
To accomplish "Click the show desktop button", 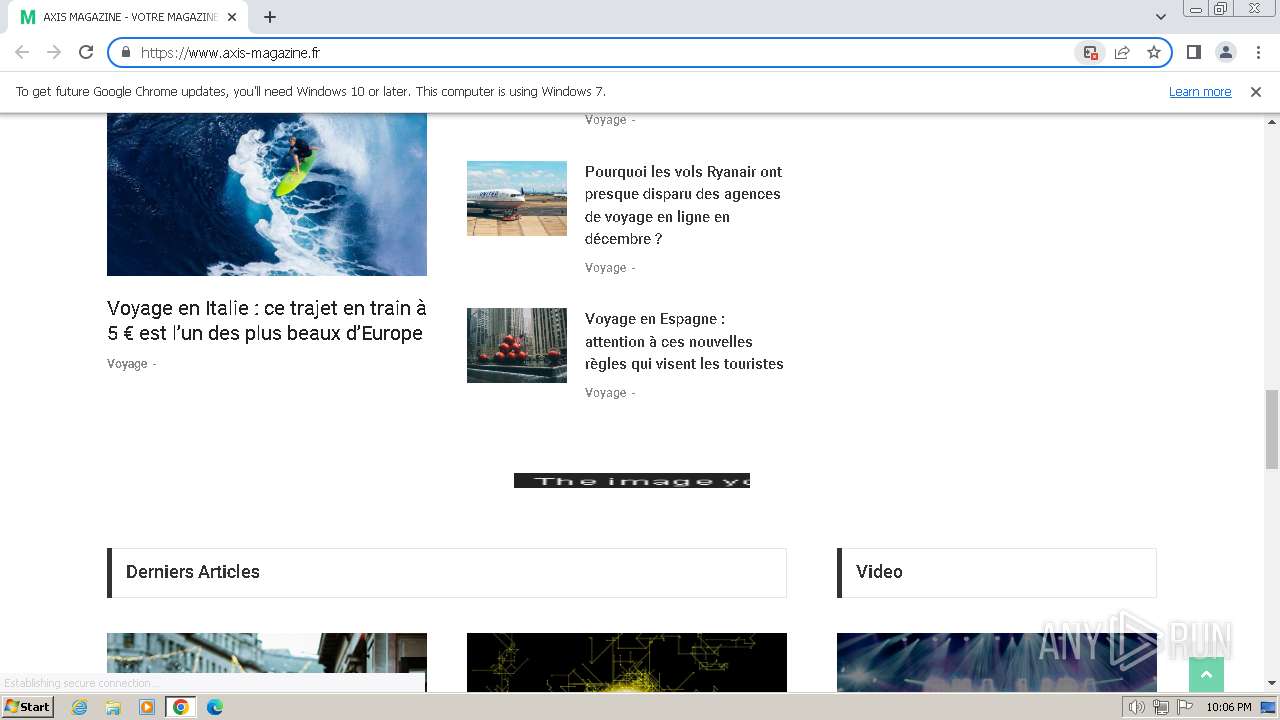I will click(x=1269, y=707).
